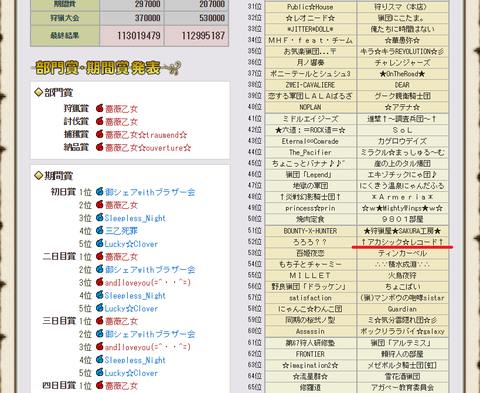This screenshot has height=393, width=480.
Task: Click blue icon on 三日目賞 2位 row
Action: [99, 334]
